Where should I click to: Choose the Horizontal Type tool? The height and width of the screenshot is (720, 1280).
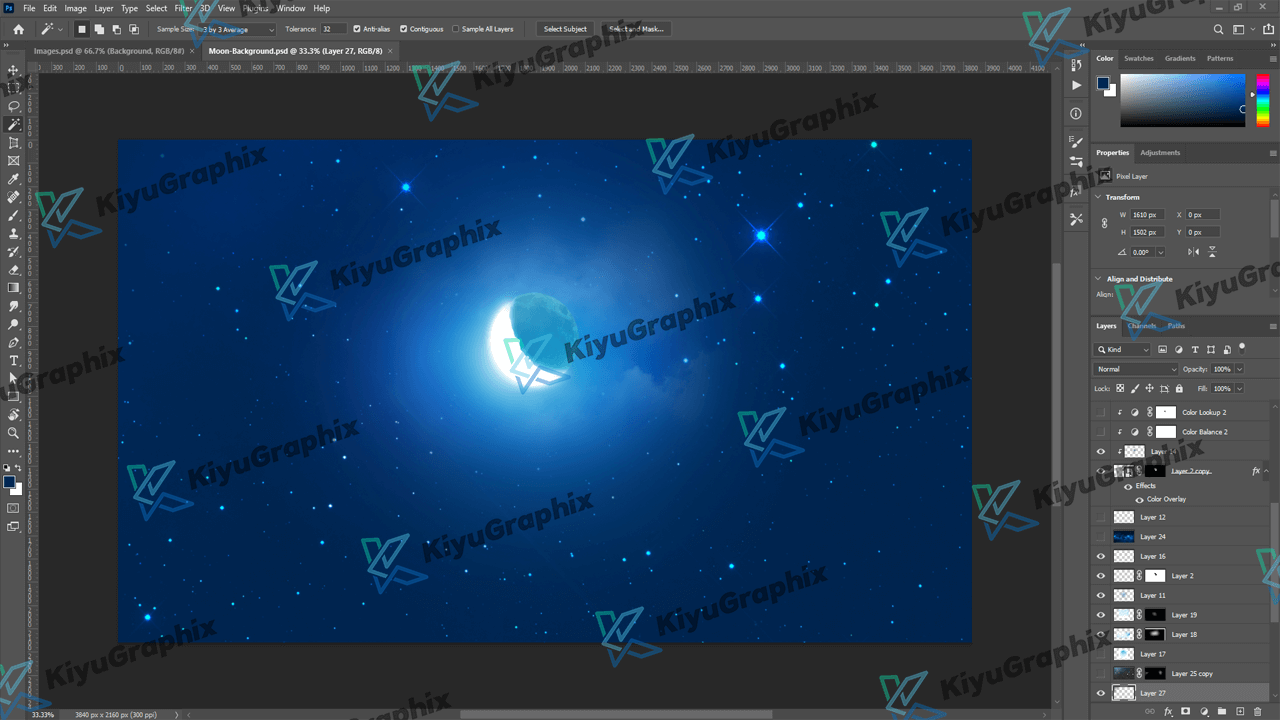(x=14, y=360)
